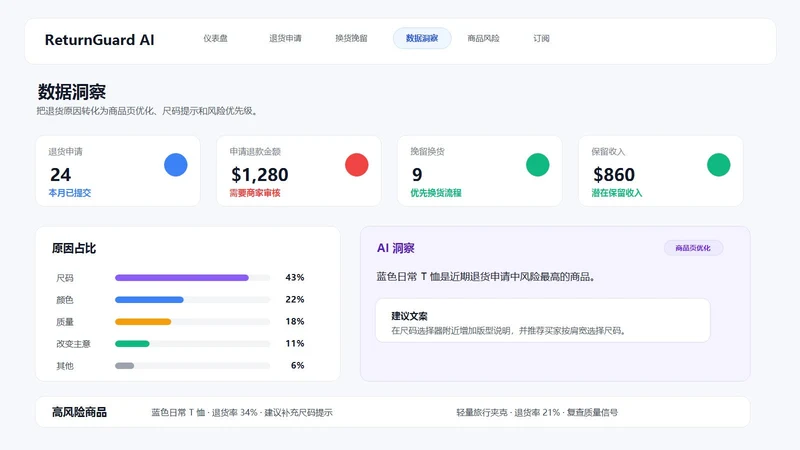Click the 需要商家审核 link

255,193
